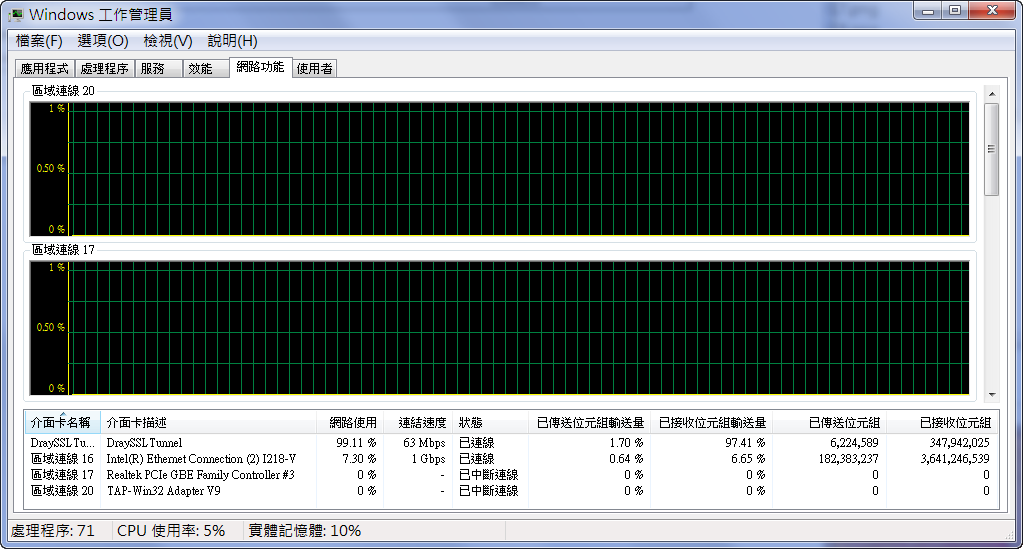Select the 網路功能 tab
This screenshot has width=1023, height=549.
260,67
